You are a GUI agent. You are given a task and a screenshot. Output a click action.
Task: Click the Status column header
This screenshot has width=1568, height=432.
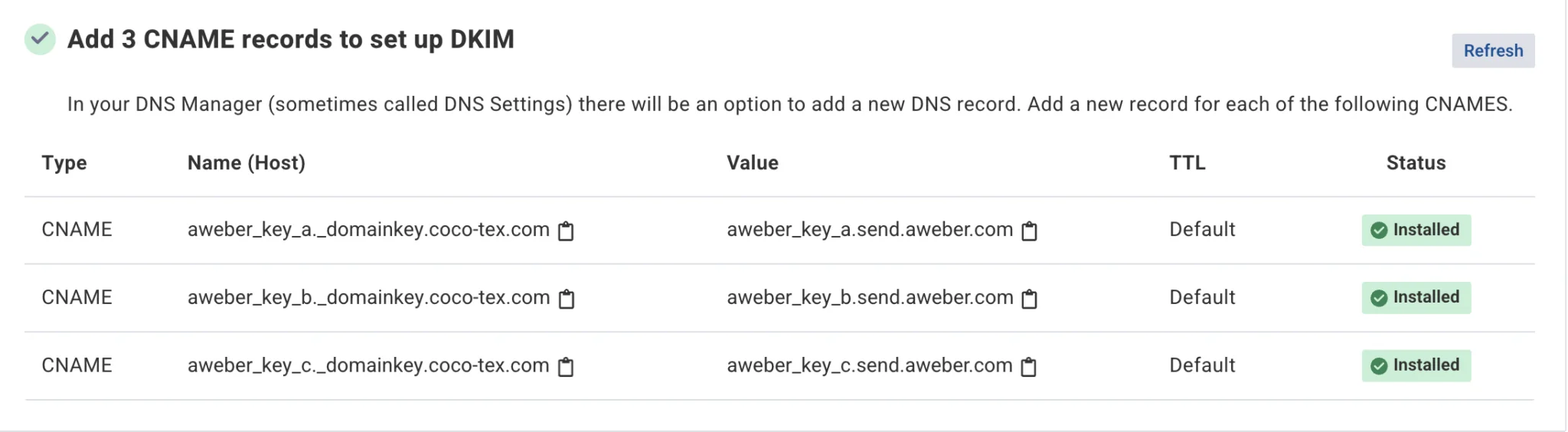click(1416, 162)
